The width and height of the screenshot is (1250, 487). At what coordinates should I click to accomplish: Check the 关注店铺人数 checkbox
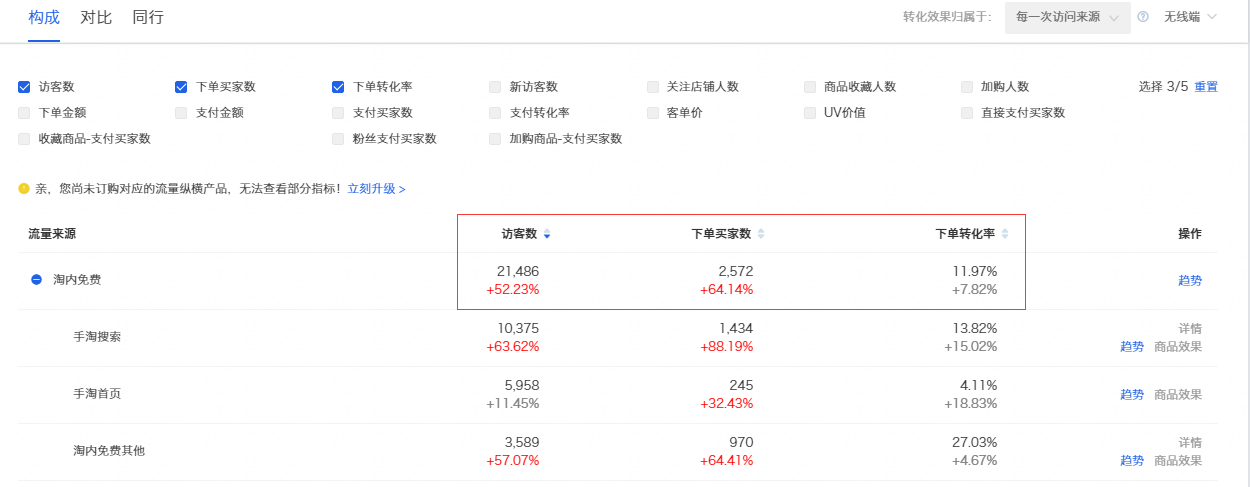[653, 87]
